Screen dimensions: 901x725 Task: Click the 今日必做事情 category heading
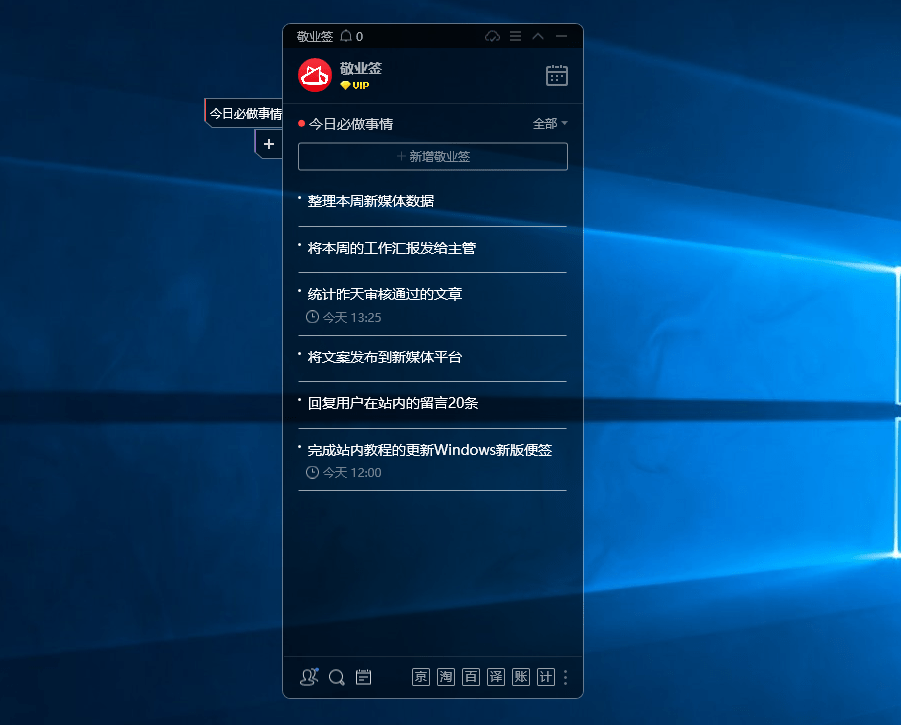tap(351, 124)
